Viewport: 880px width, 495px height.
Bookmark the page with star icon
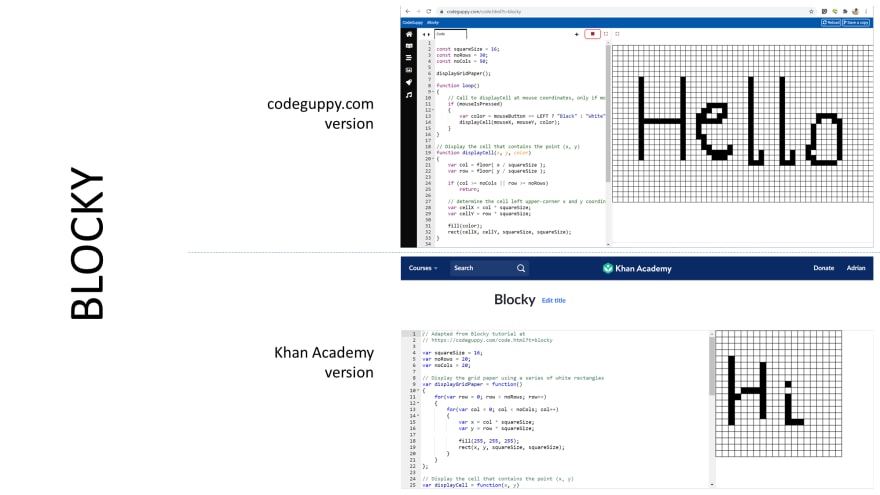811,11
